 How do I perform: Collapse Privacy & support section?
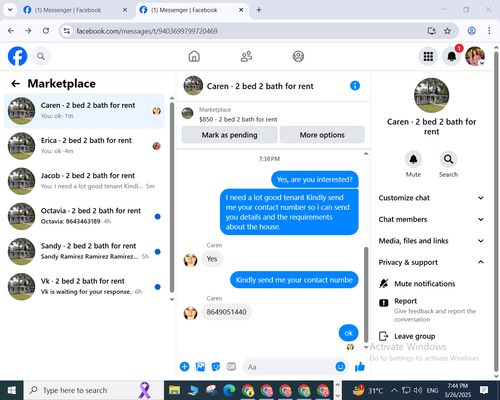(431, 262)
